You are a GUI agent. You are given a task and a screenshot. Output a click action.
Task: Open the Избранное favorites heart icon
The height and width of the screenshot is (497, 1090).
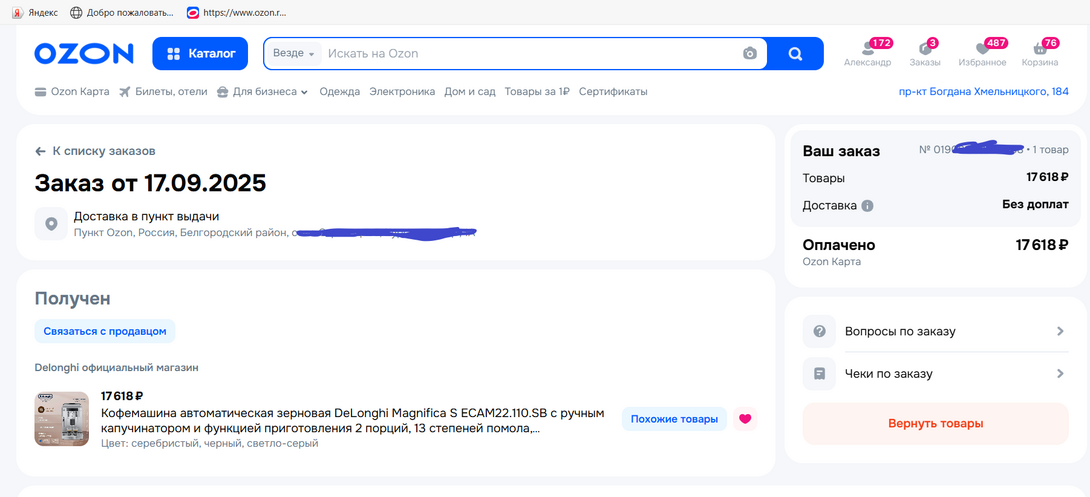click(982, 51)
